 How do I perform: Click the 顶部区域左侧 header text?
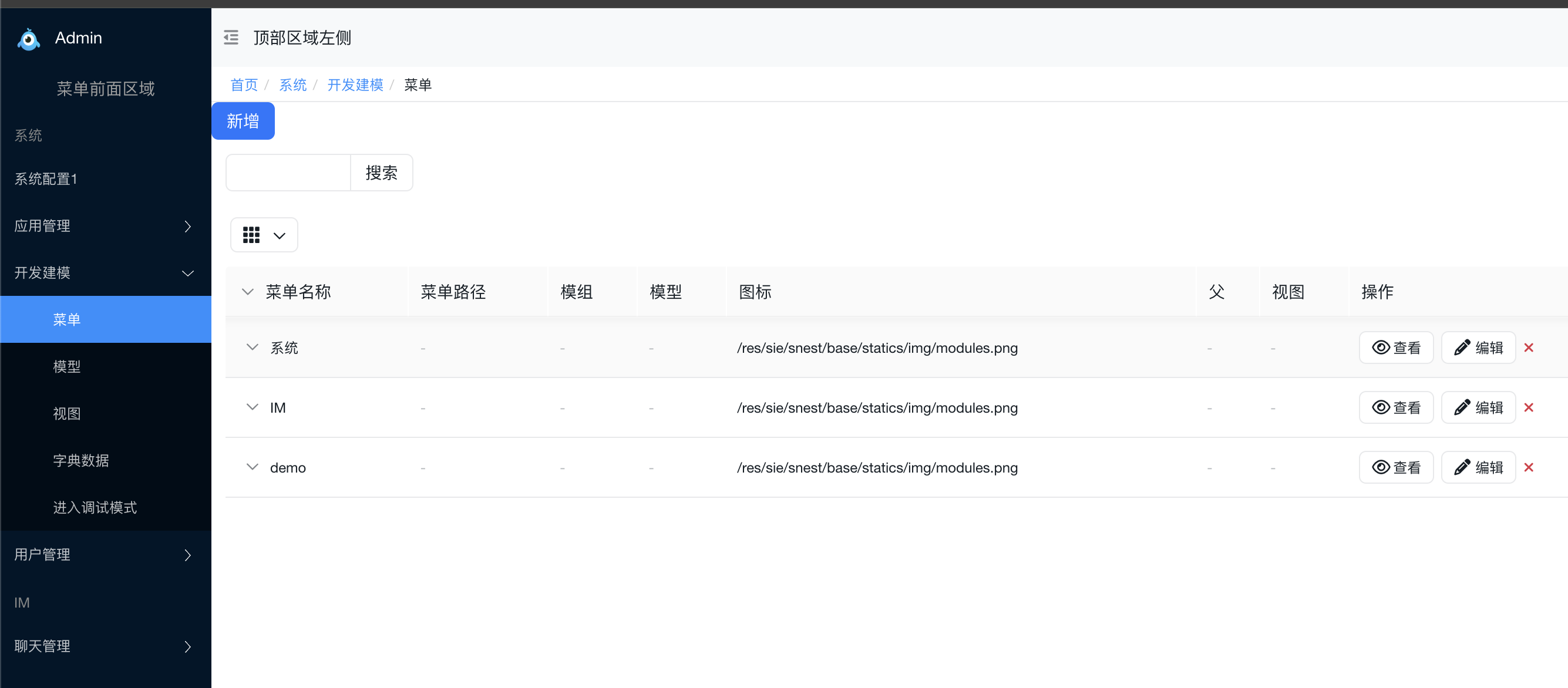[x=302, y=38]
